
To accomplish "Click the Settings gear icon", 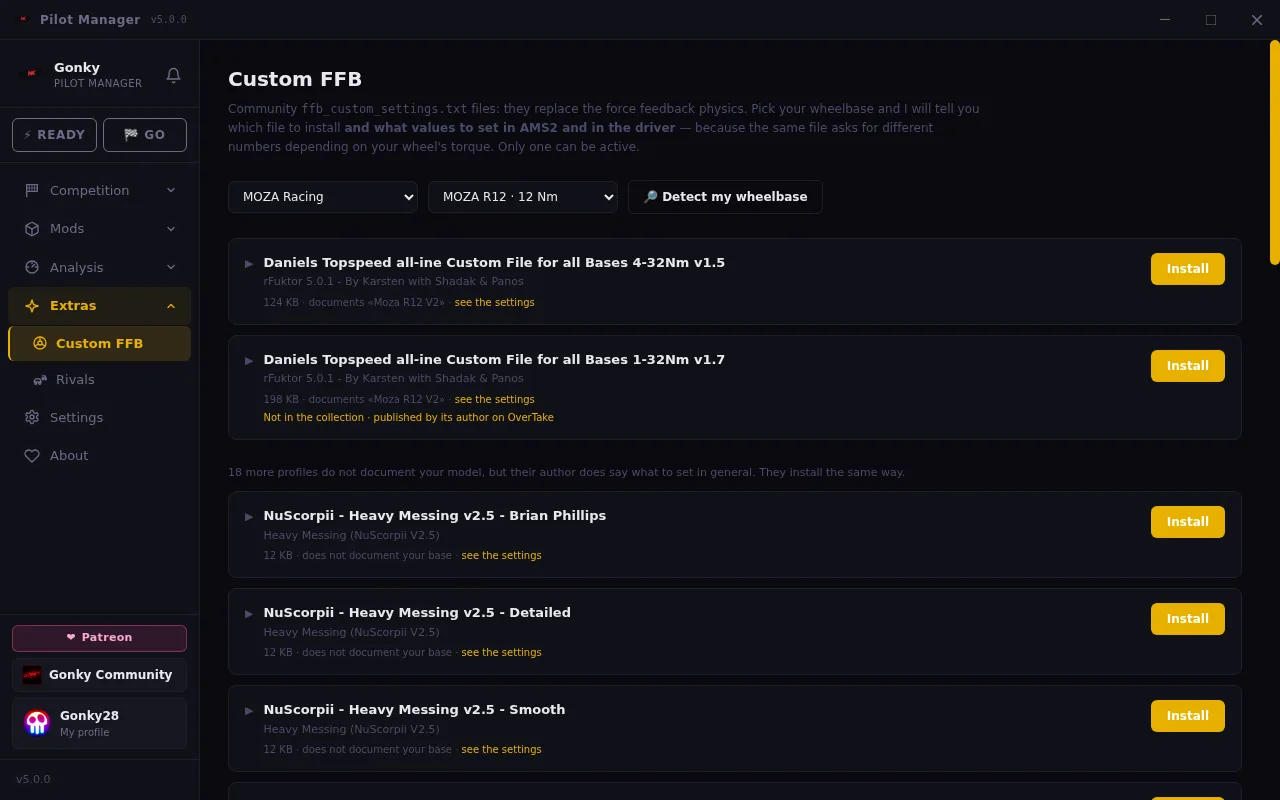I will (x=32, y=417).
